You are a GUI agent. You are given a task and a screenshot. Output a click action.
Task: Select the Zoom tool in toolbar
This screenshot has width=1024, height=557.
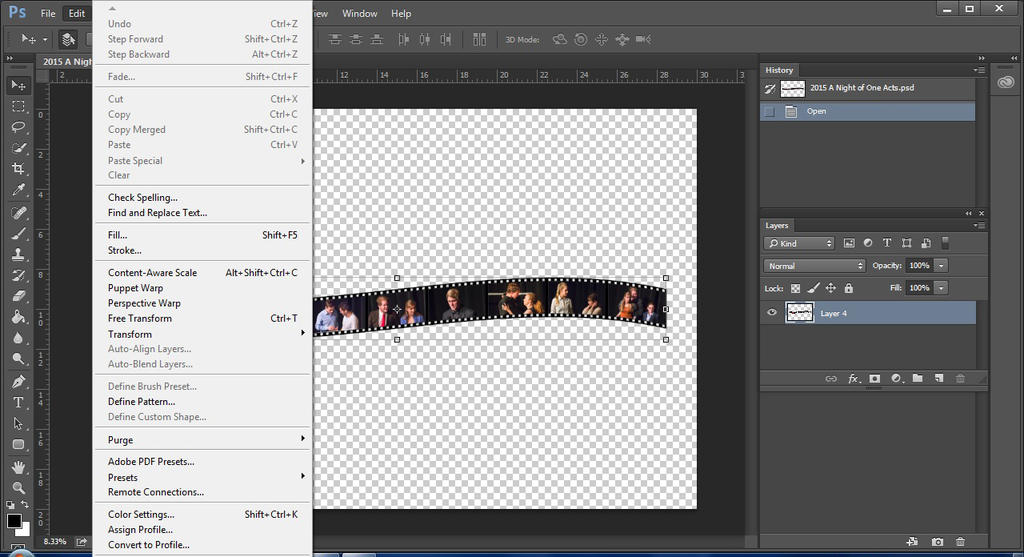tap(18, 488)
